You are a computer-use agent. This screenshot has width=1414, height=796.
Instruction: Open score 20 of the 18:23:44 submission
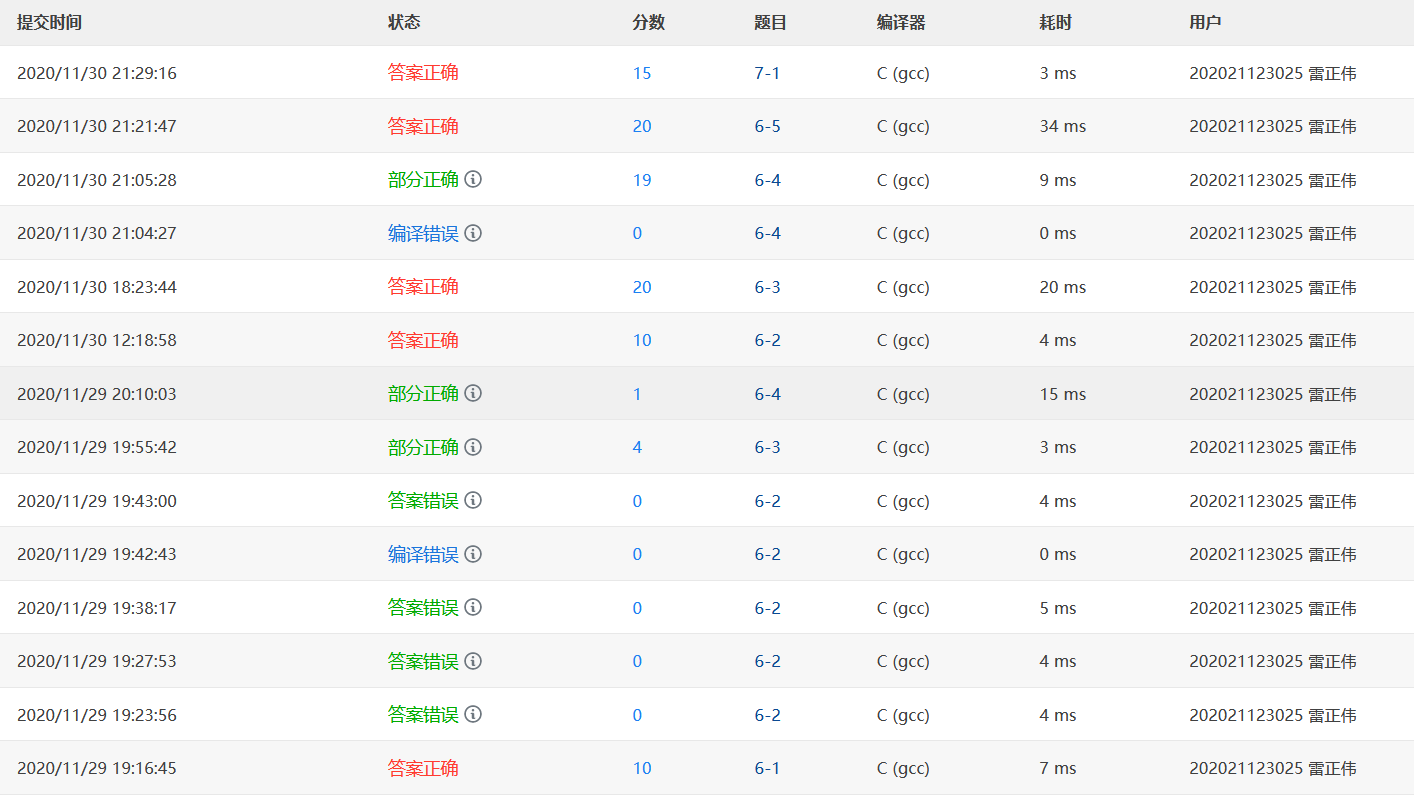(x=642, y=287)
